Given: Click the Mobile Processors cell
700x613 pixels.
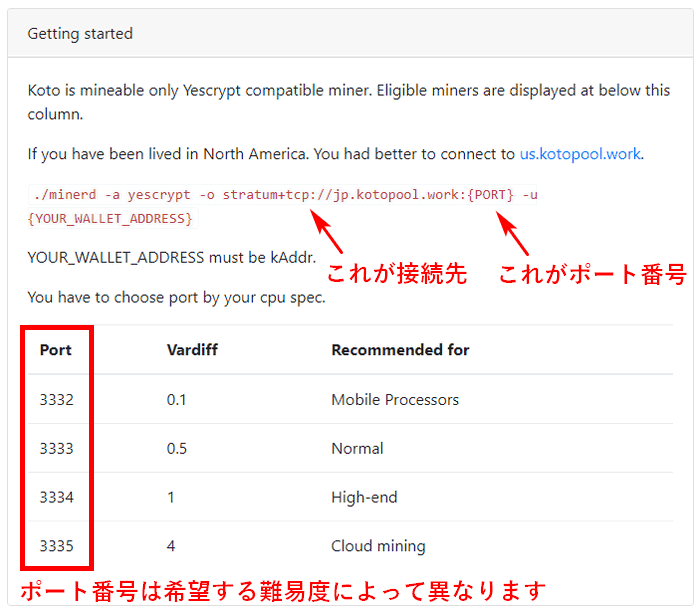Looking at the screenshot, I should coord(395,400).
